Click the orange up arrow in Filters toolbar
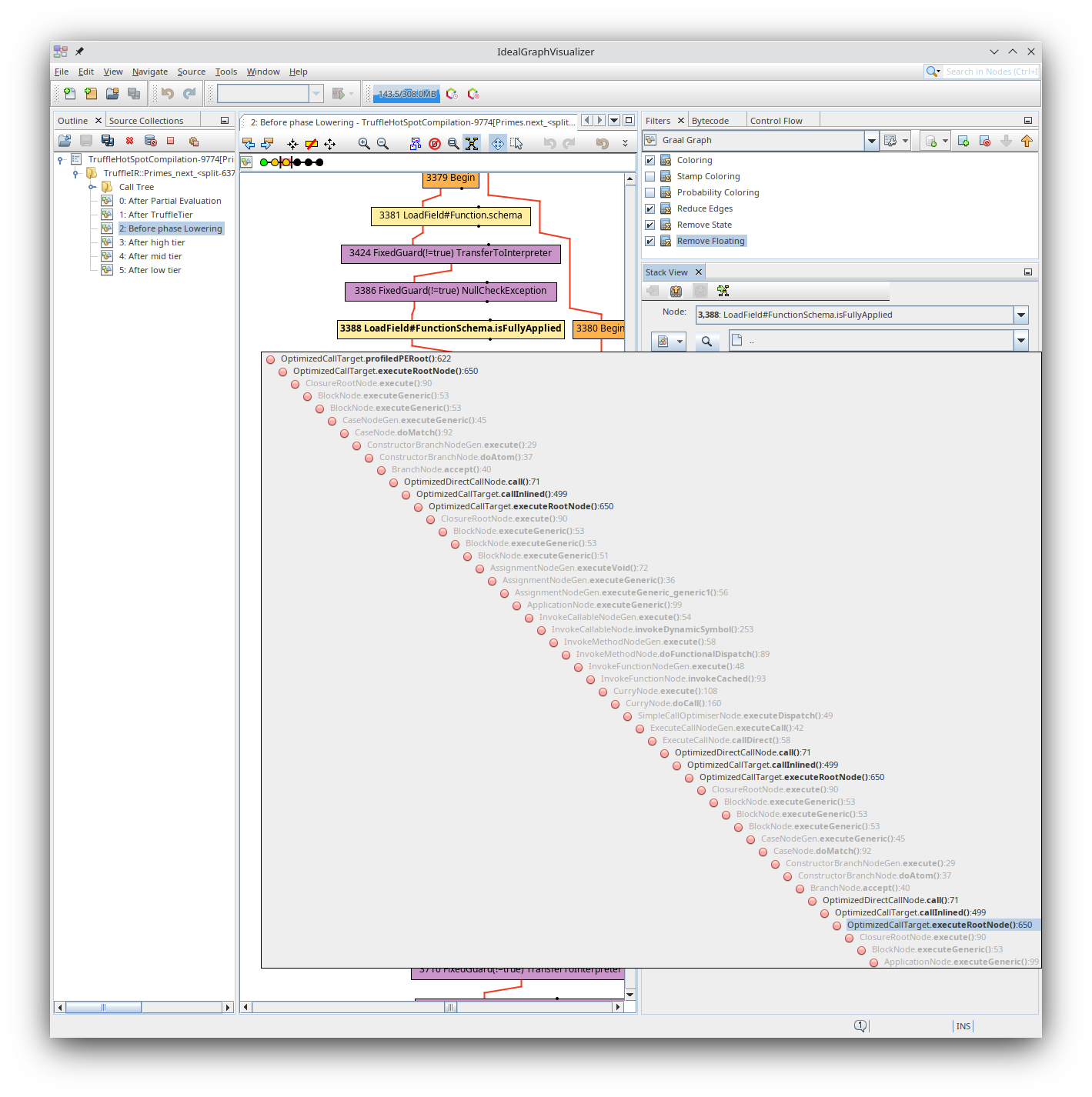 1027,141
